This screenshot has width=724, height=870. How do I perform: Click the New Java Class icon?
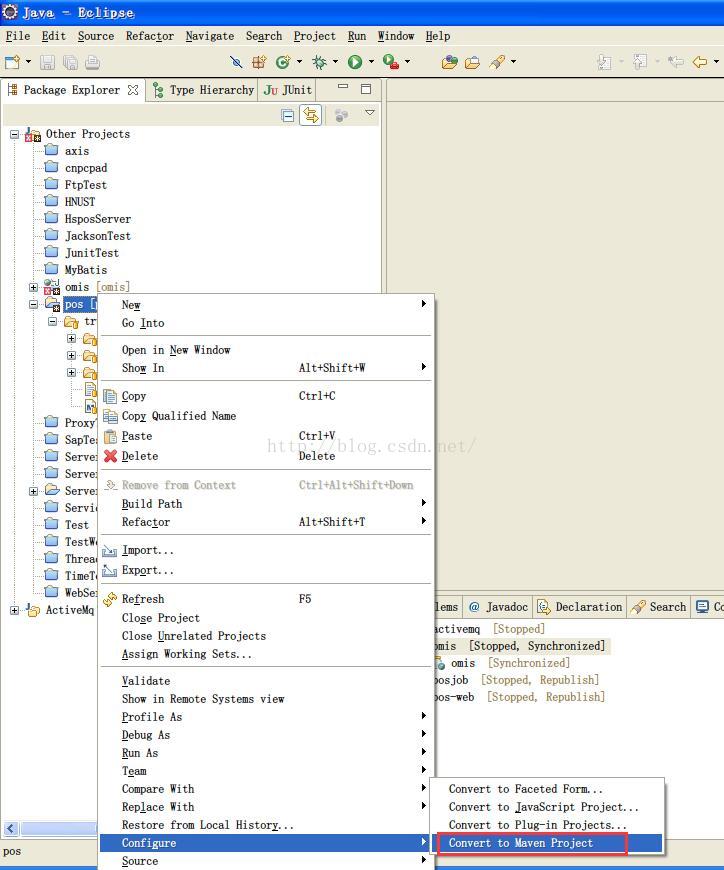[x=283, y=62]
